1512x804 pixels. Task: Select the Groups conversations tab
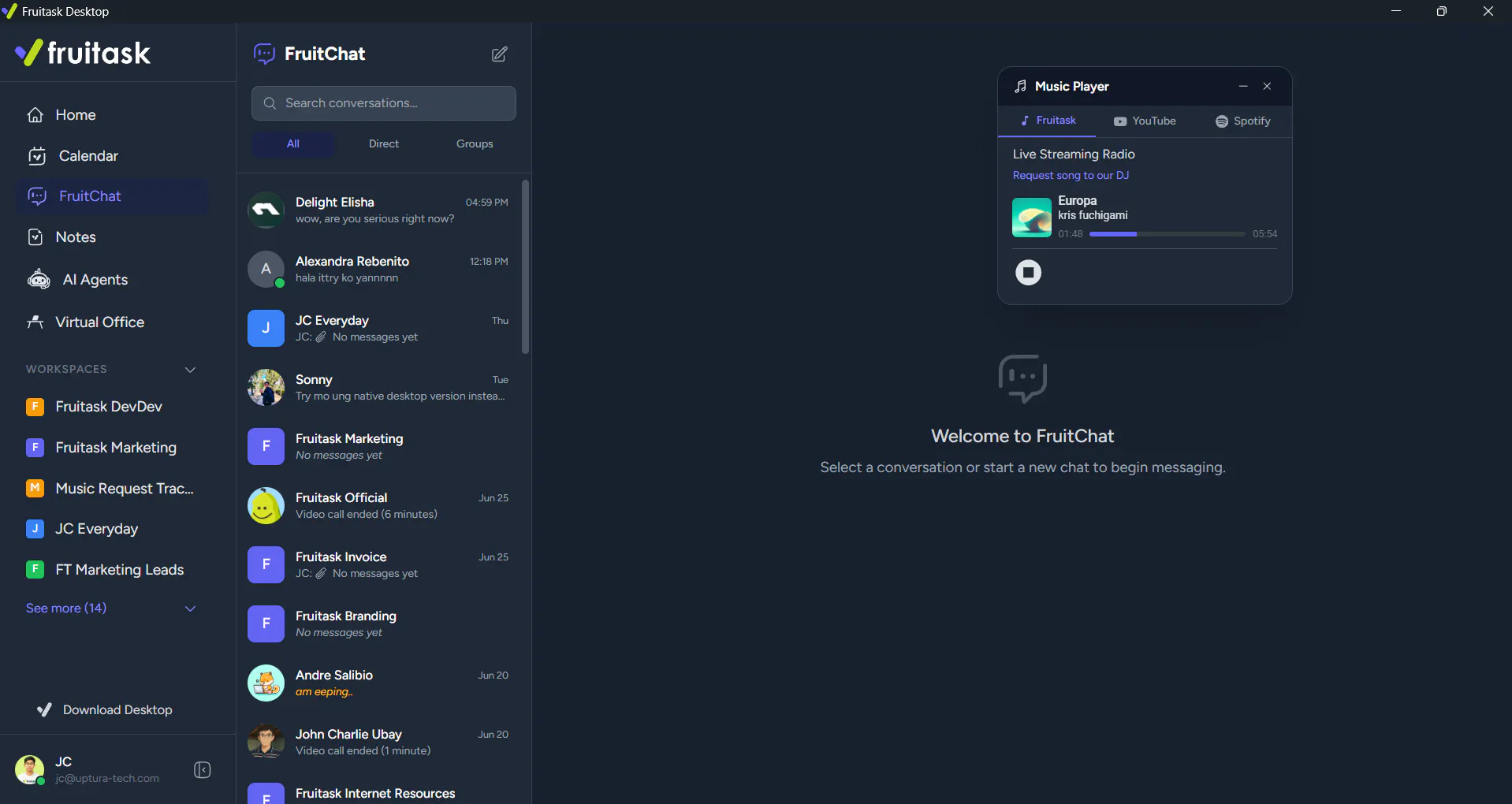[x=475, y=144]
